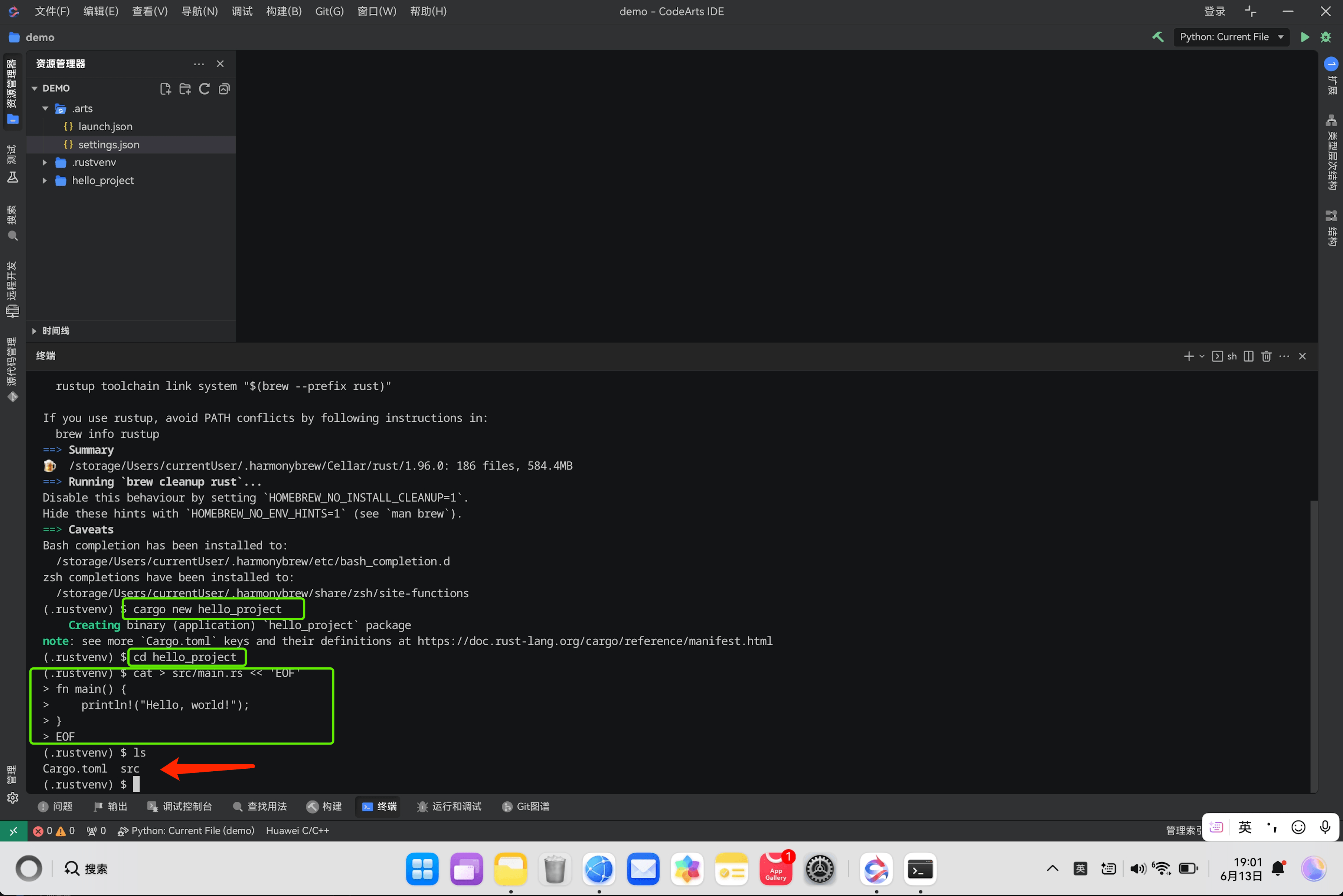
Task: Click the login button in title bar
Action: point(1215,12)
